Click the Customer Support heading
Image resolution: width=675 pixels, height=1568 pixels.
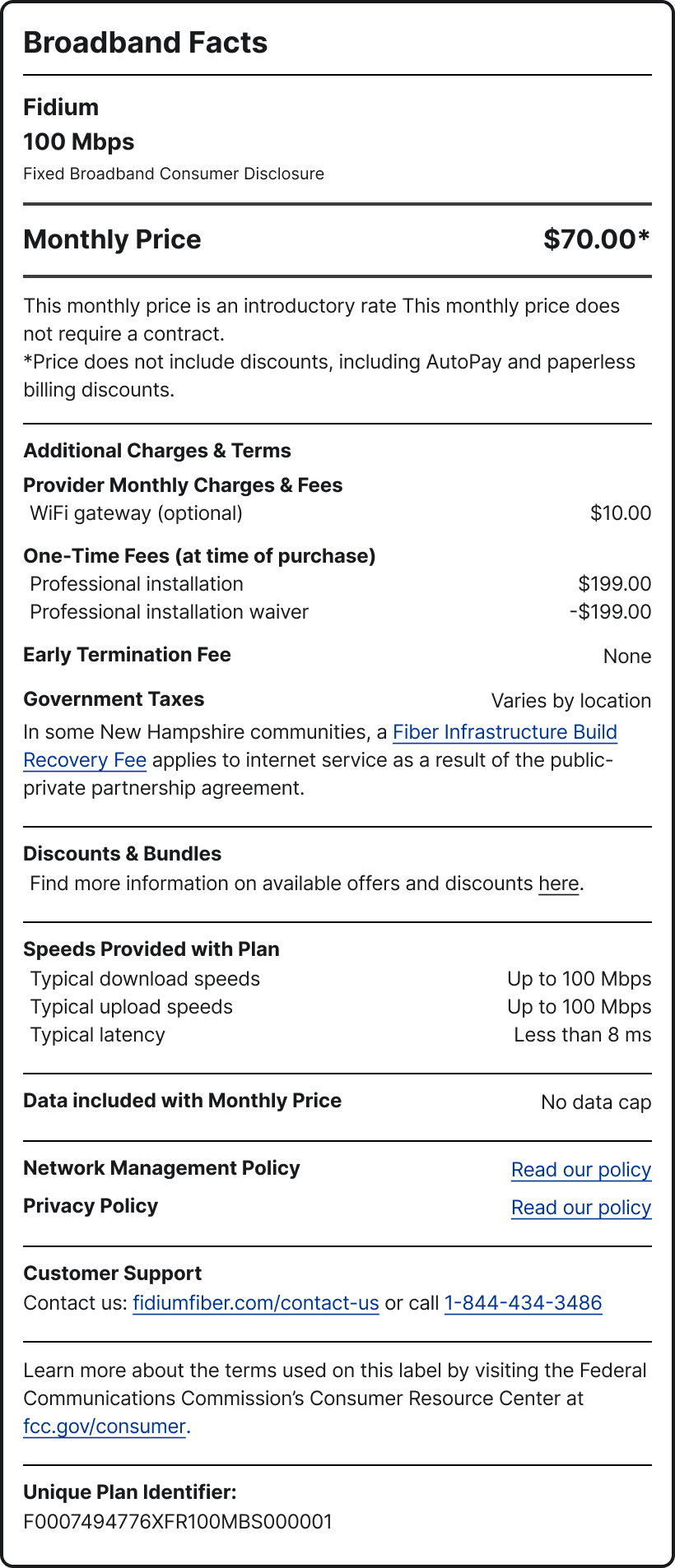coord(112,1273)
